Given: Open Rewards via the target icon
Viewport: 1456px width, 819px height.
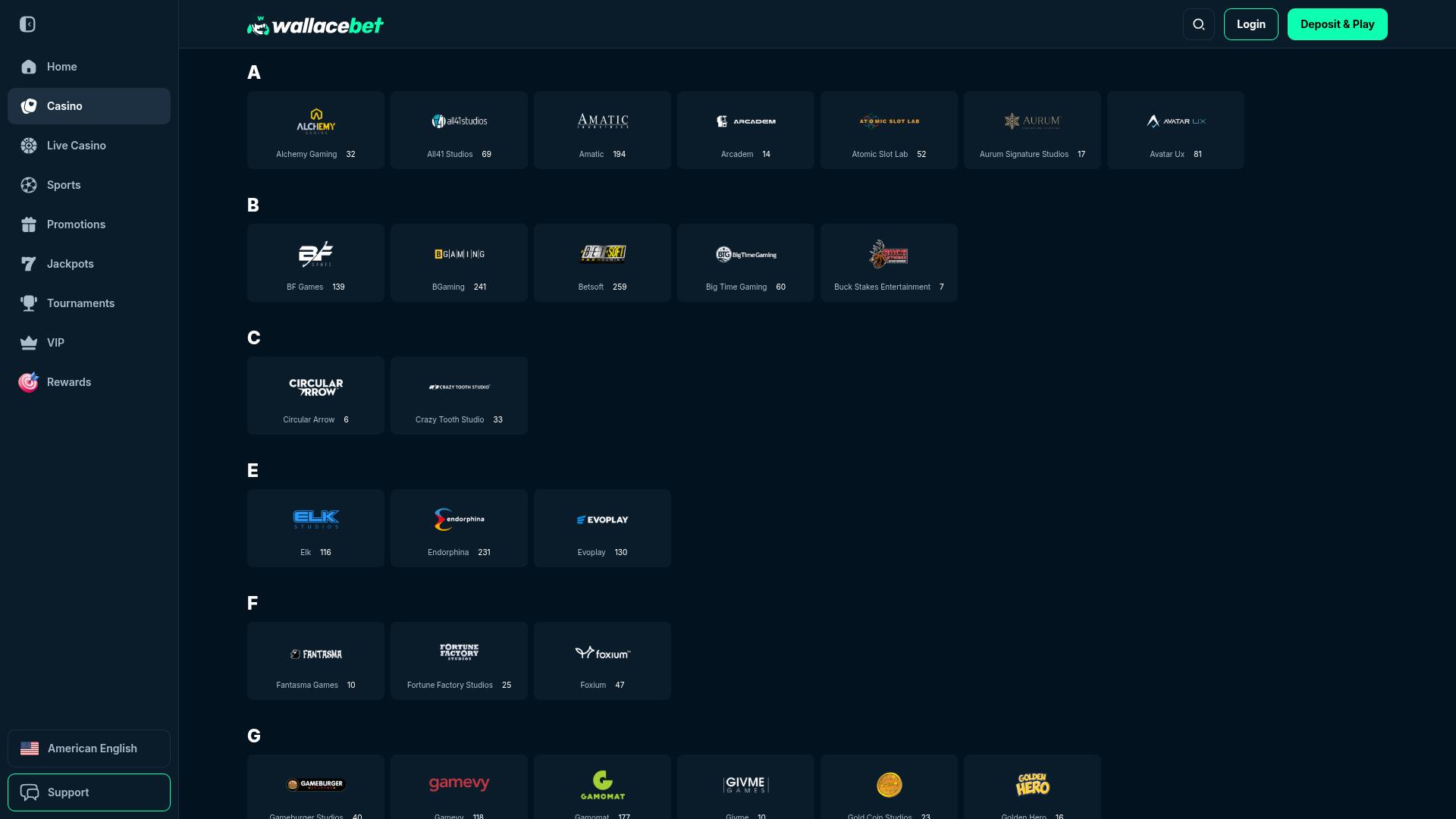Looking at the screenshot, I should (29, 382).
